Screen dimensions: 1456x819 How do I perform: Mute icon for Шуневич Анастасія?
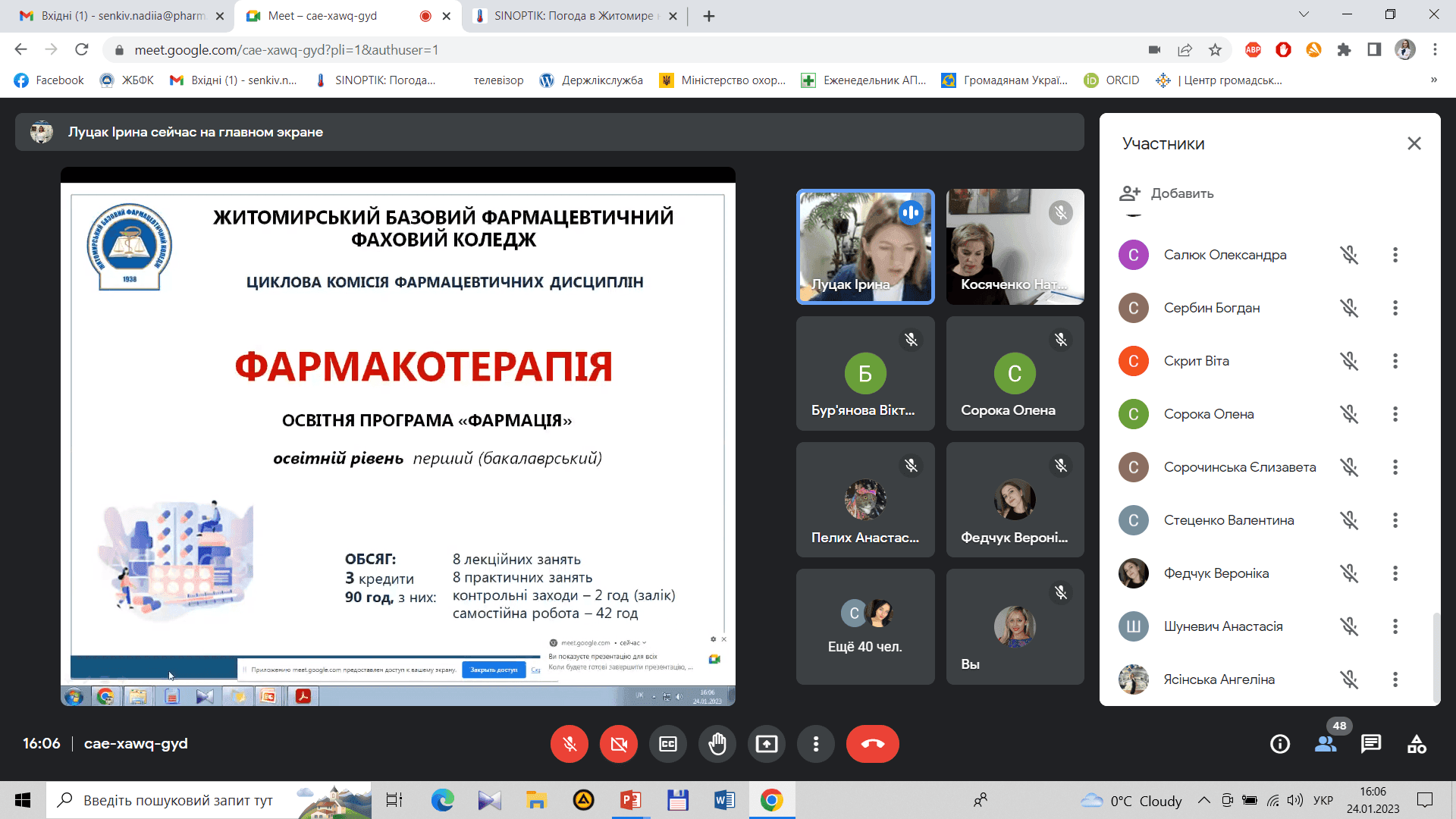pos(1349,626)
